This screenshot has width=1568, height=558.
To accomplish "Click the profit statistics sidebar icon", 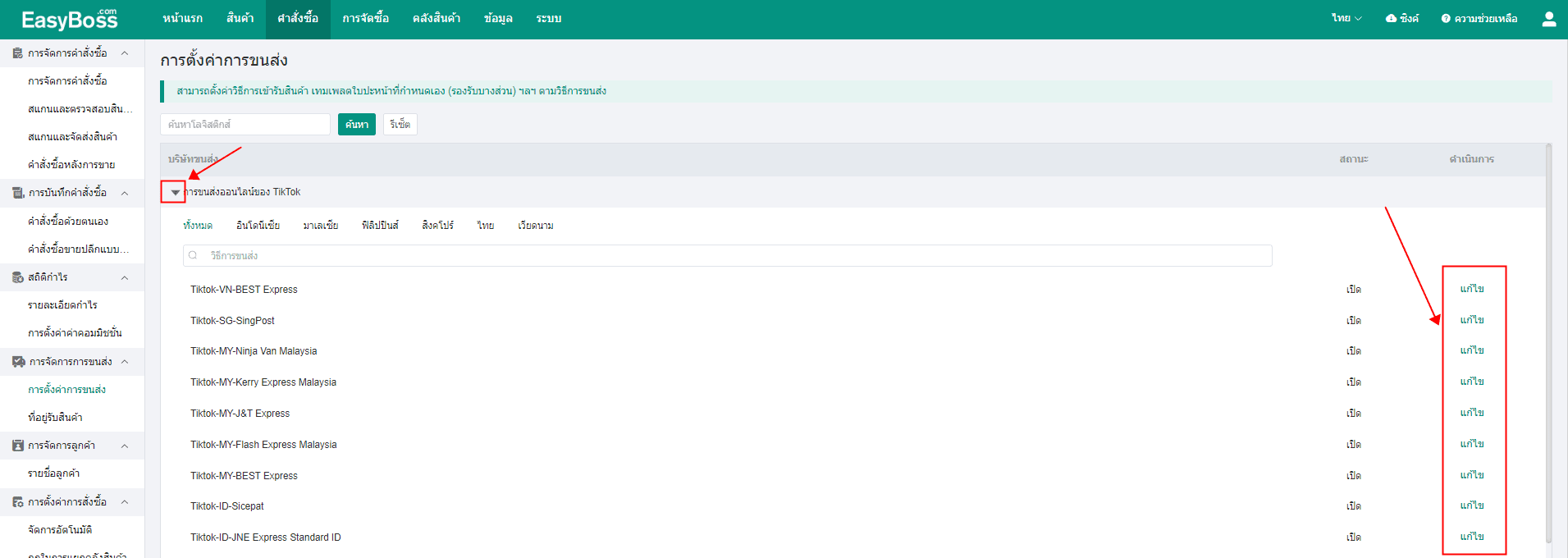I will pos(17,277).
